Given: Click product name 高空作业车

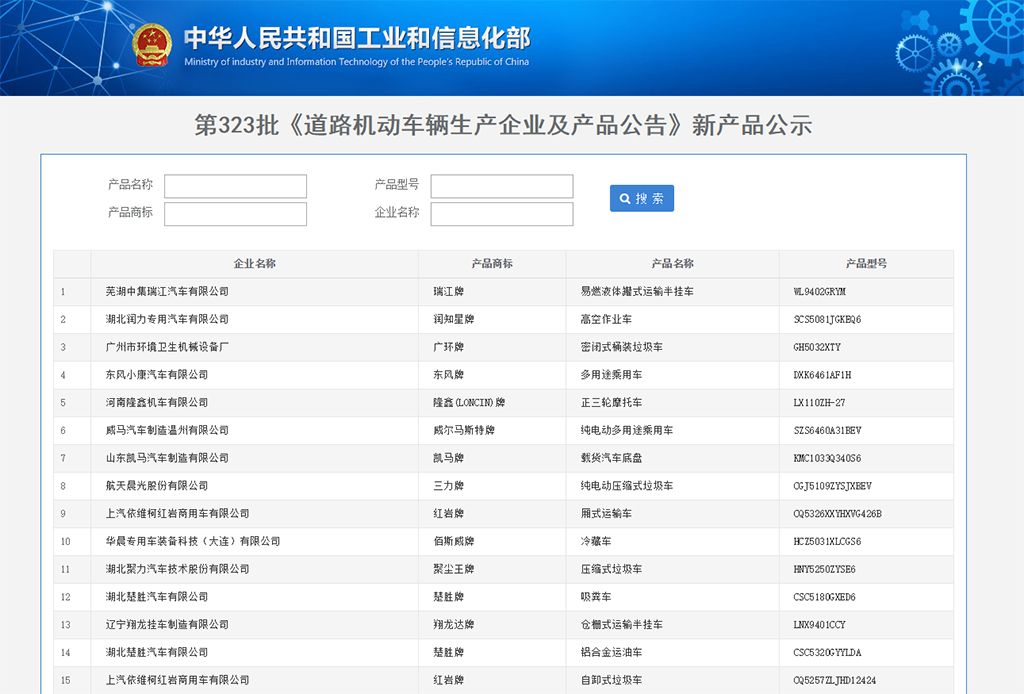Looking at the screenshot, I should click(x=606, y=319).
